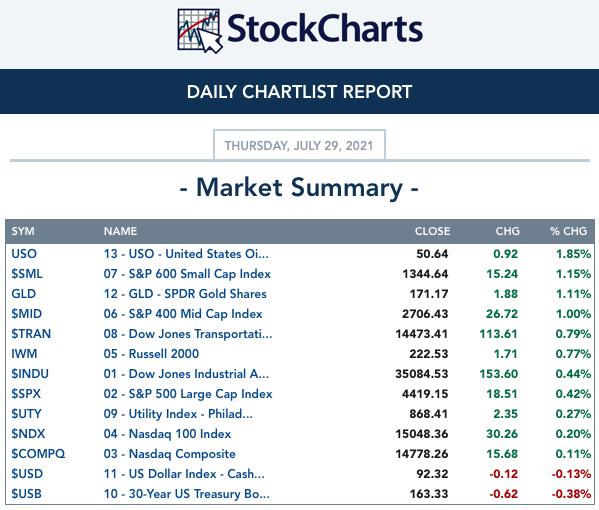This screenshot has height=510, width=599.
Task: Open S&P 400 Mid Cap Index link
Action: (183, 314)
